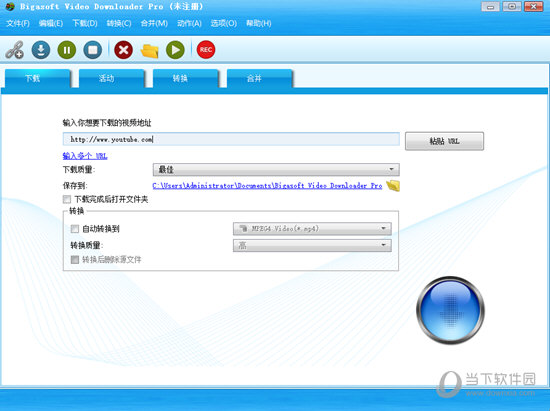Viewport: 550px width, 411px height.
Task: Switch to the 下载 tab
Action: coord(38,78)
